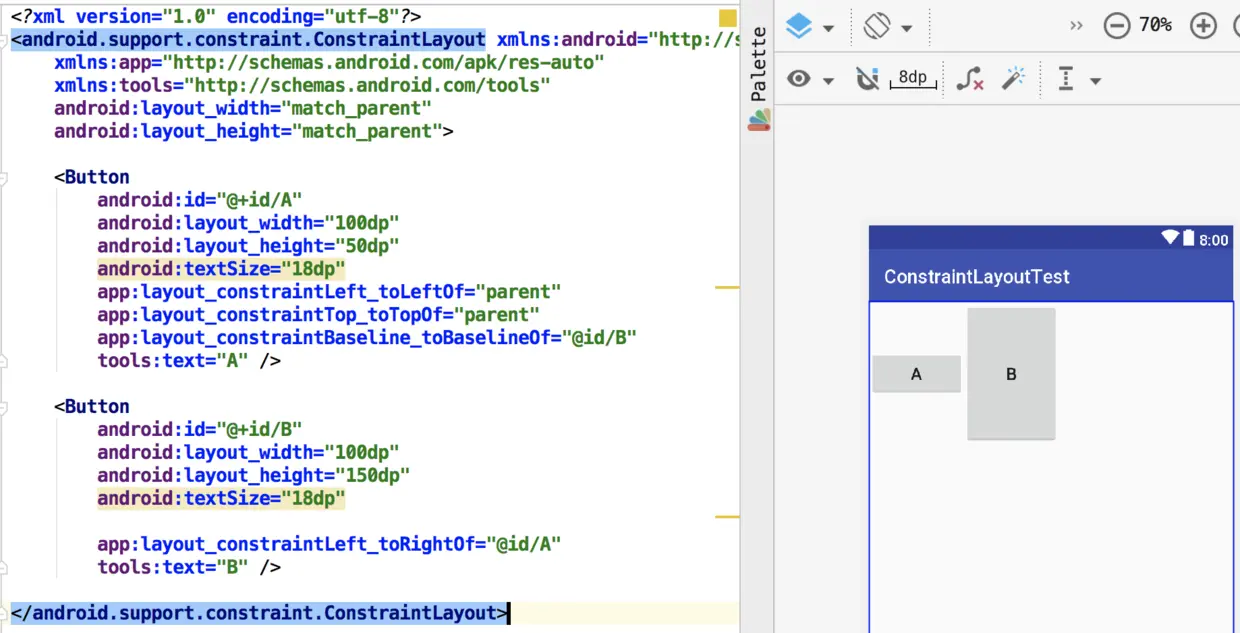Click layout_constraintBaseline_toBaselineOf line
This screenshot has height=633, width=1240.
pyautogui.click(x=367, y=338)
